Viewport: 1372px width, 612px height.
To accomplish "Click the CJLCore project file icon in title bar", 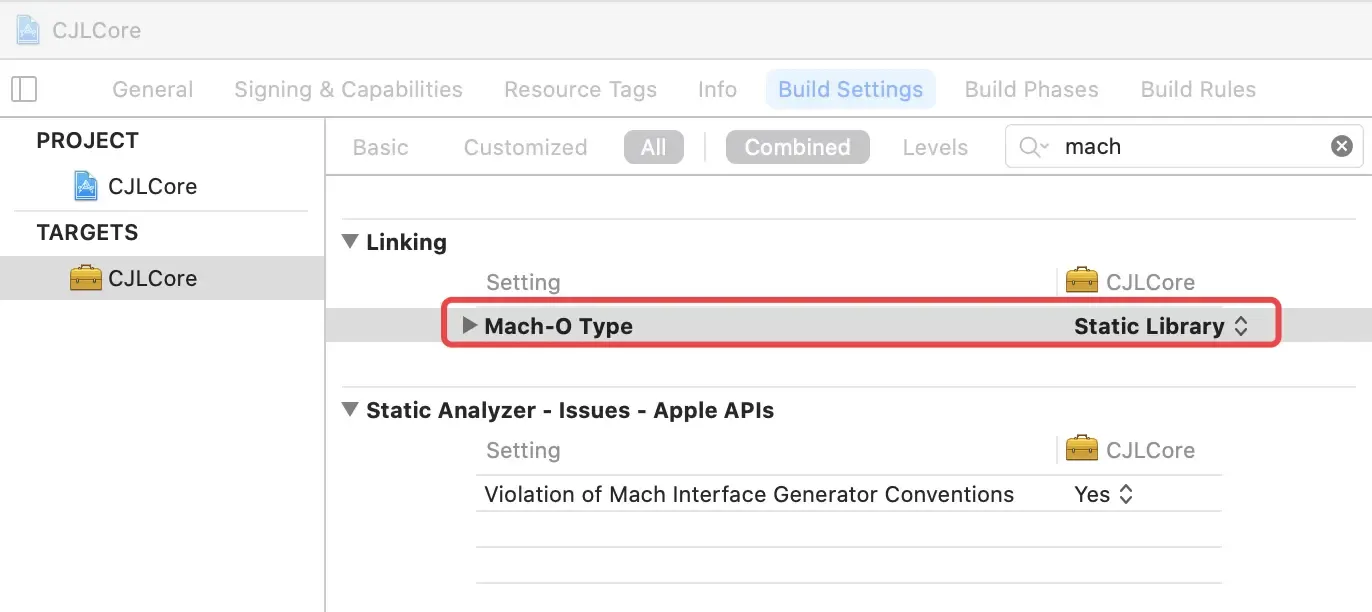I will 28,30.
